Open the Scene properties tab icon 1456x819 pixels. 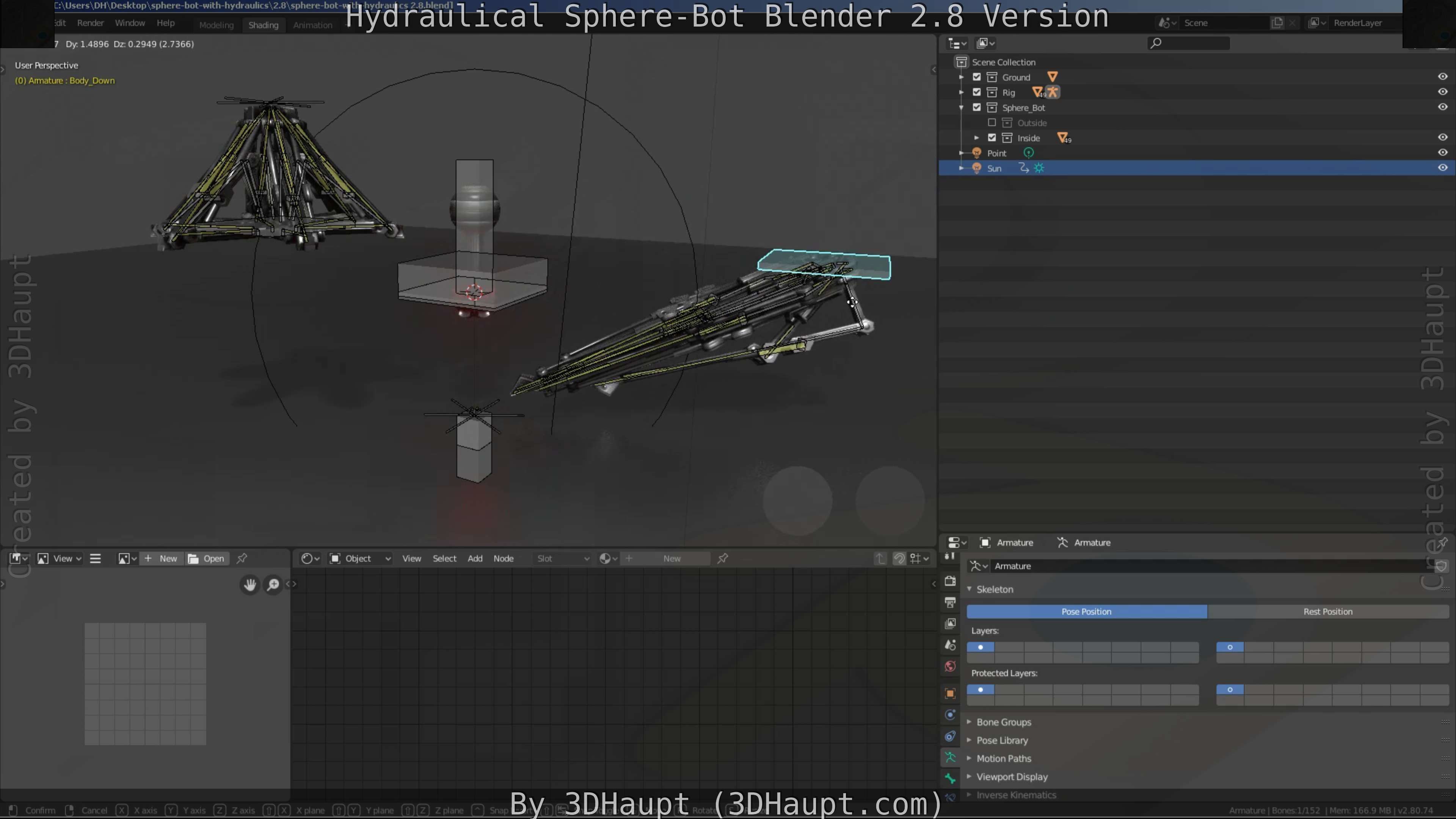tap(950, 645)
